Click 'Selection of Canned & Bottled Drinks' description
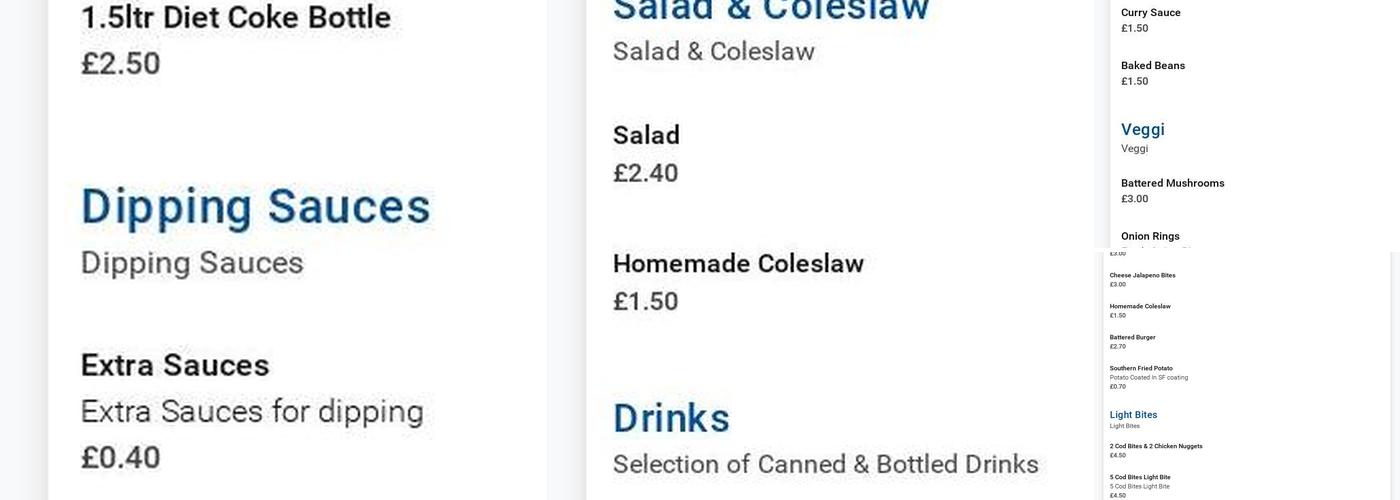Viewport: 1400px width, 500px height. [x=825, y=464]
